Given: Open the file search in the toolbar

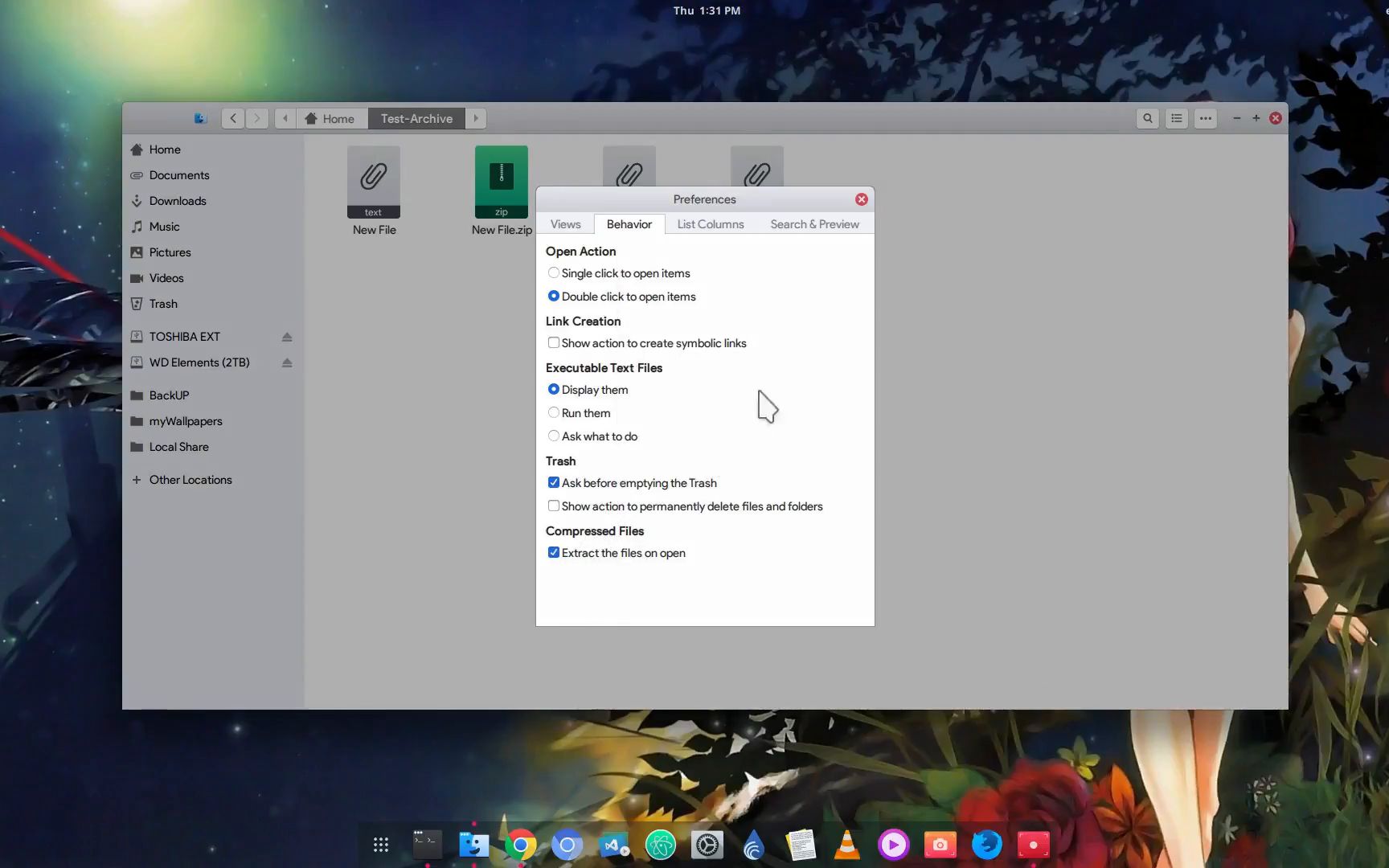Looking at the screenshot, I should pyautogui.click(x=1147, y=118).
